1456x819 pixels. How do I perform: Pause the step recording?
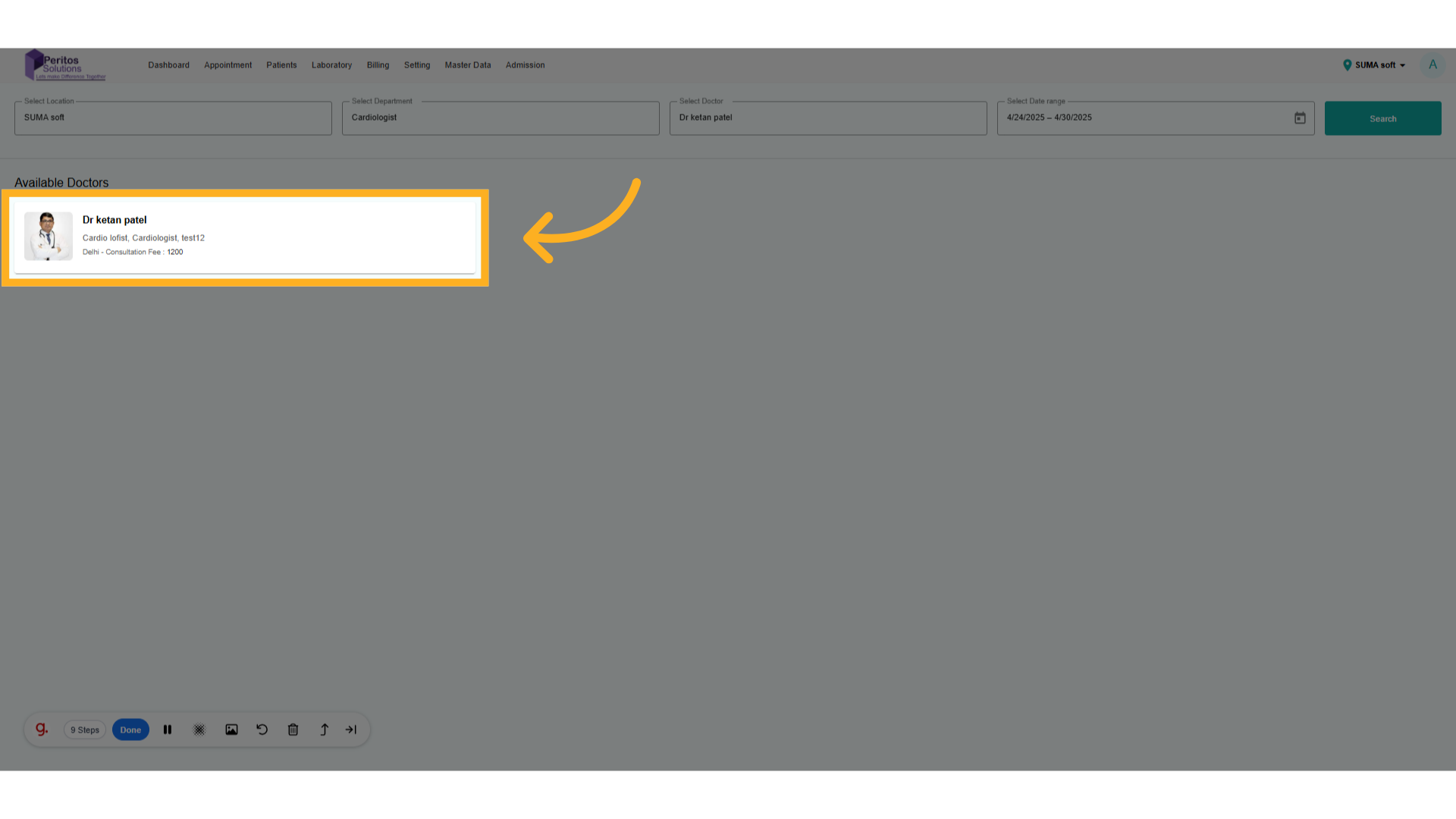point(168,730)
